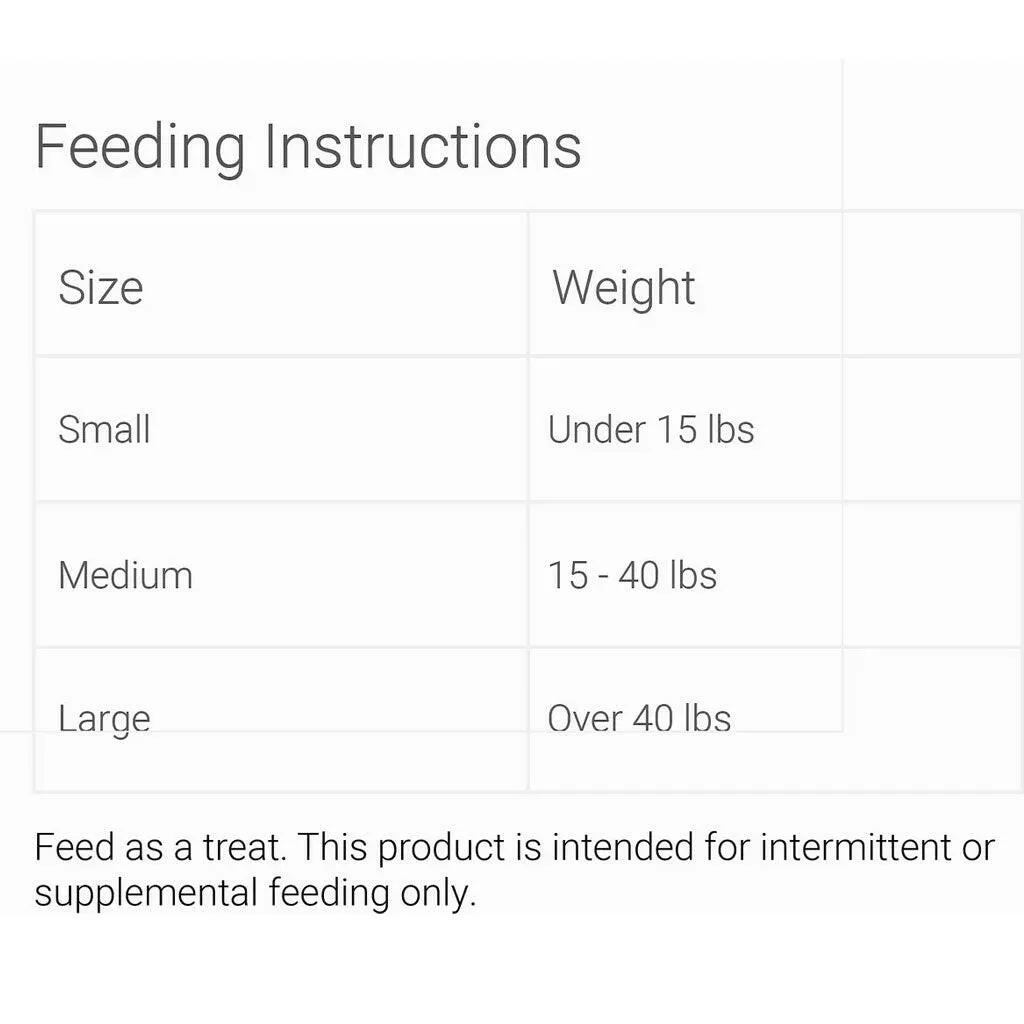Click the empty header cell beside Weight
The height and width of the screenshot is (1024, 1024).
933,284
